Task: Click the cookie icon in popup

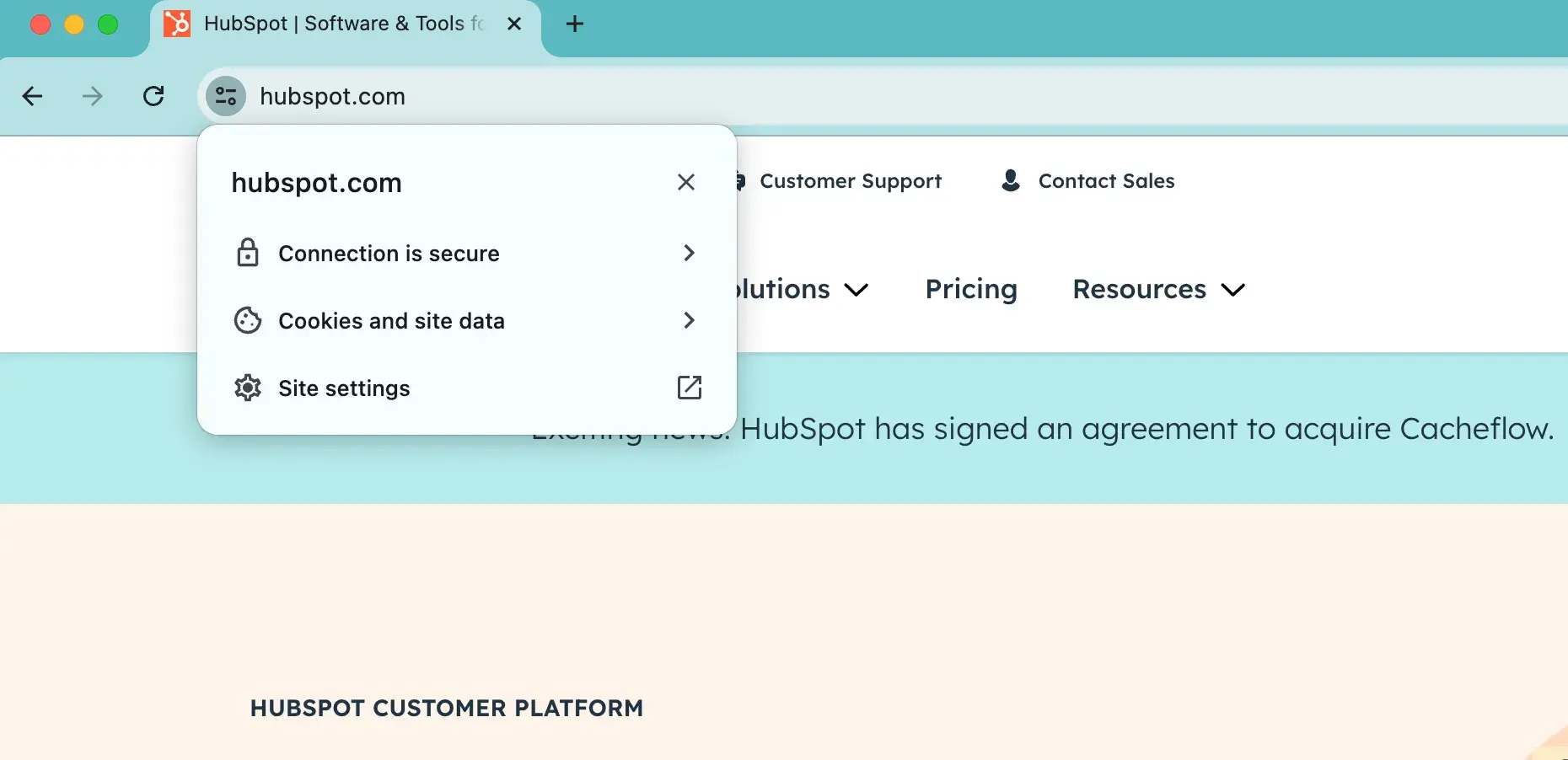Action: coord(247,320)
